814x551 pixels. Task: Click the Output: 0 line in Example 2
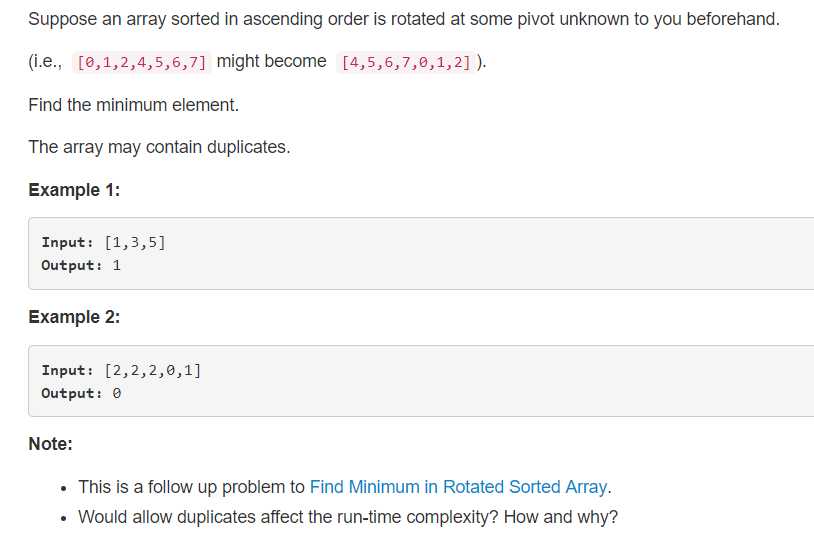pos(81,393)
